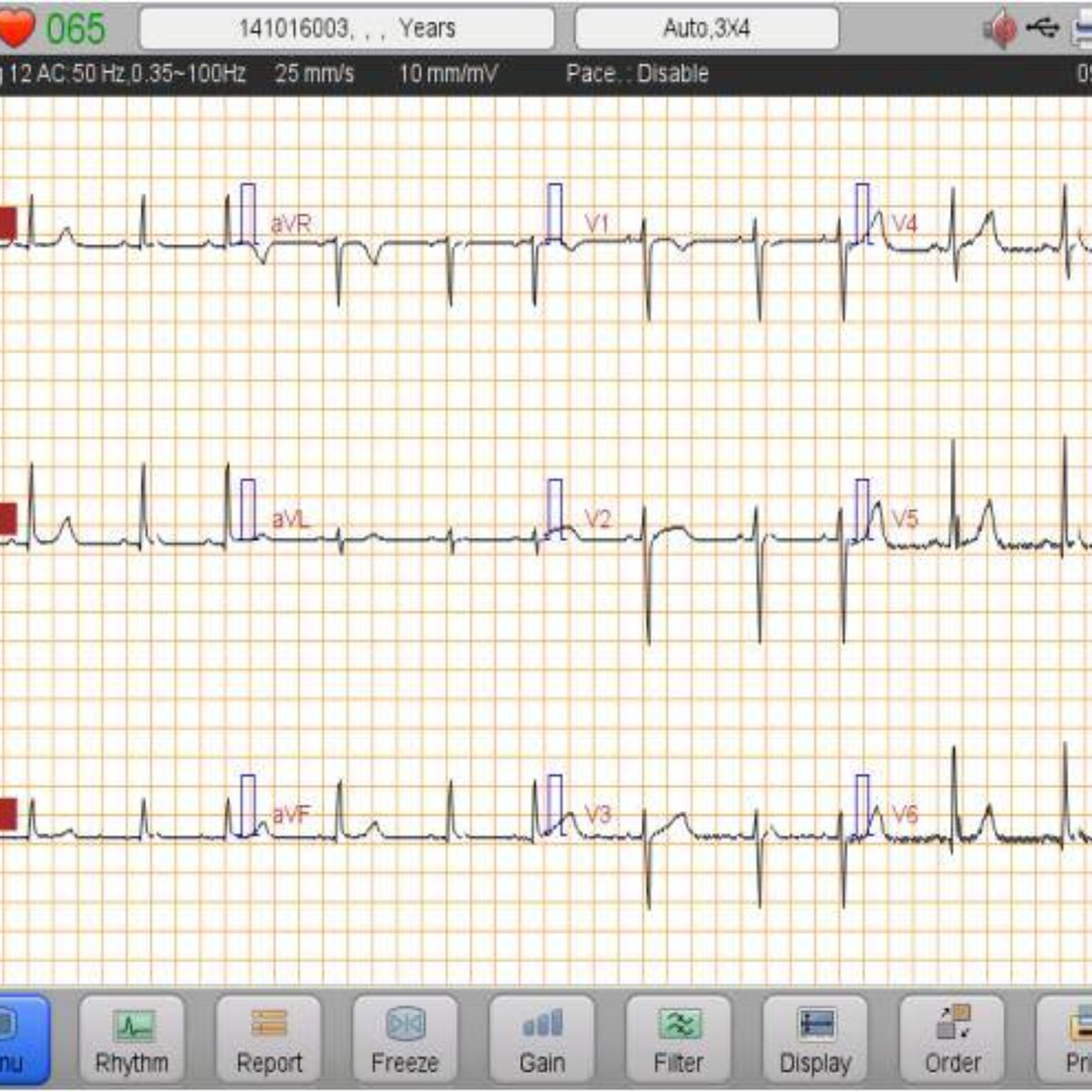Open the Display options
Screen dimensions: 1092x1092
pos(815,1040)
